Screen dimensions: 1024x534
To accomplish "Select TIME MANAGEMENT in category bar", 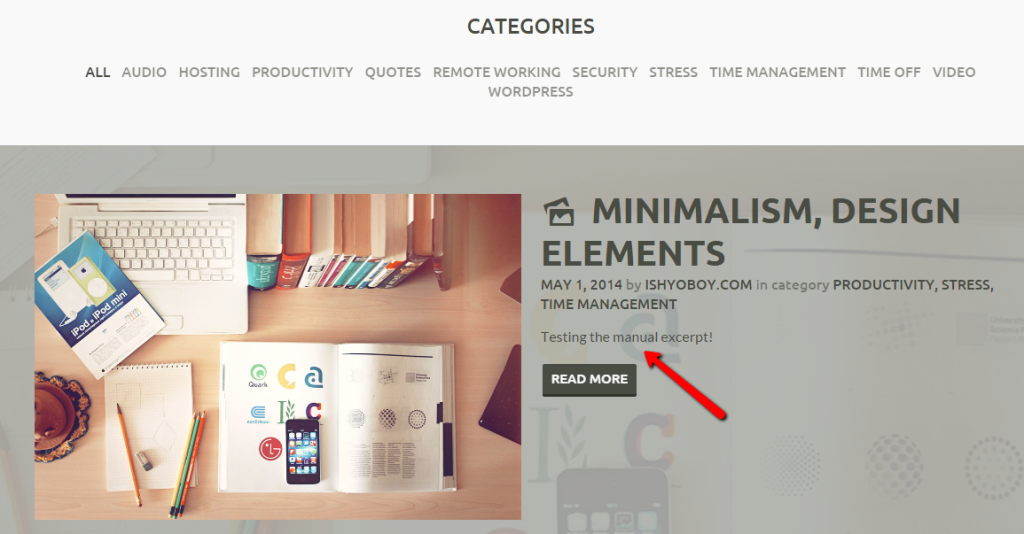I will (x=777, y=72).
